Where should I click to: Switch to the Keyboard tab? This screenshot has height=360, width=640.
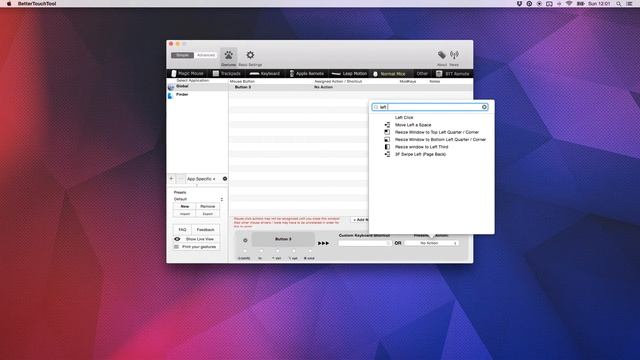click(264, 73)
